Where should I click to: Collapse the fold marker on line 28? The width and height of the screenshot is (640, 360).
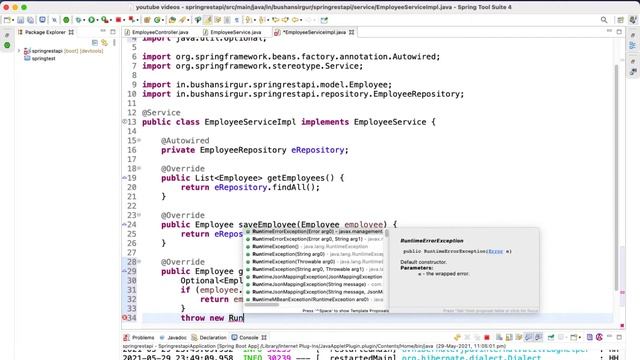(x=139, y=262)
